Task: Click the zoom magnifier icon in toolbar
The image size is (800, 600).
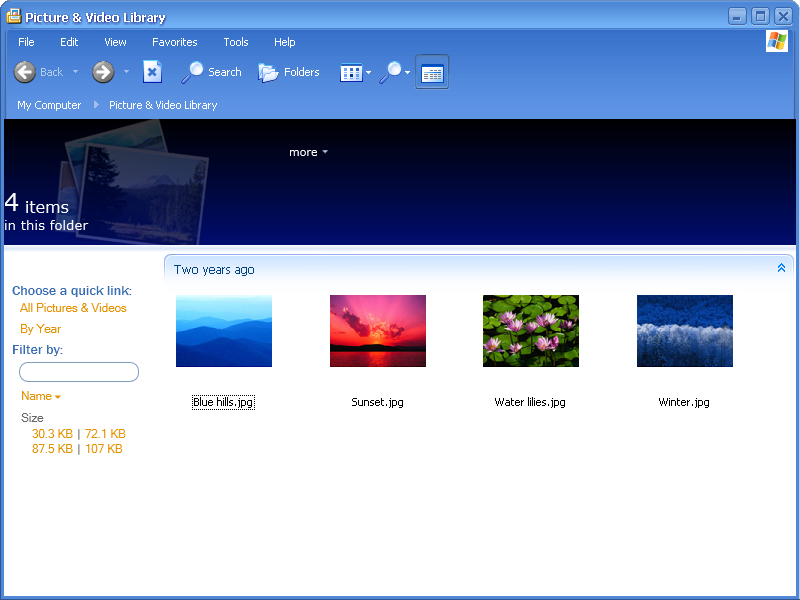Action: 392,72
